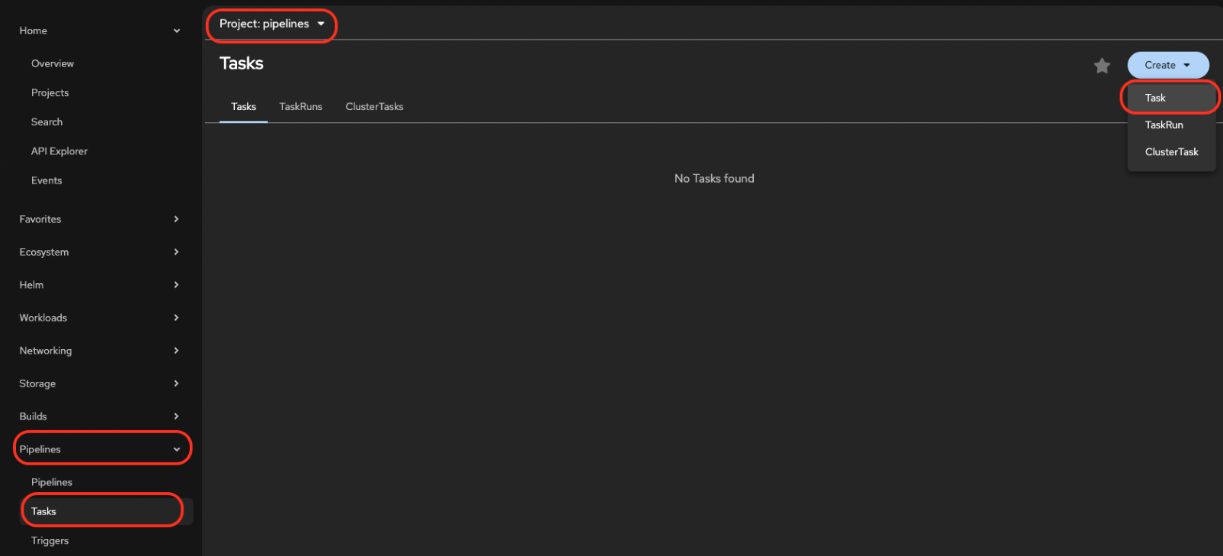Select Task from the Create menu

click(1156, 98)
